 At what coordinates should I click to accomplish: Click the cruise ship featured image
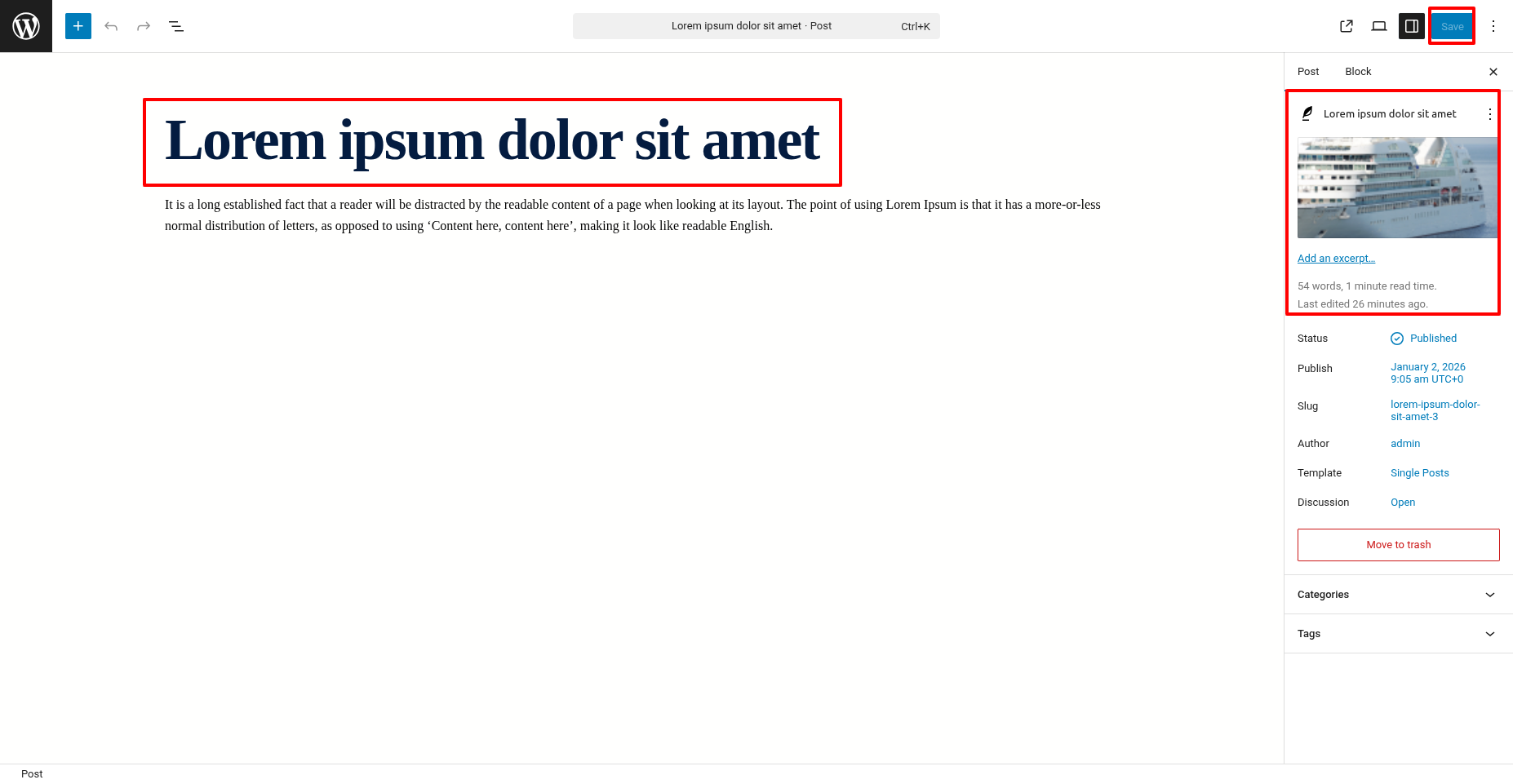1397,188
